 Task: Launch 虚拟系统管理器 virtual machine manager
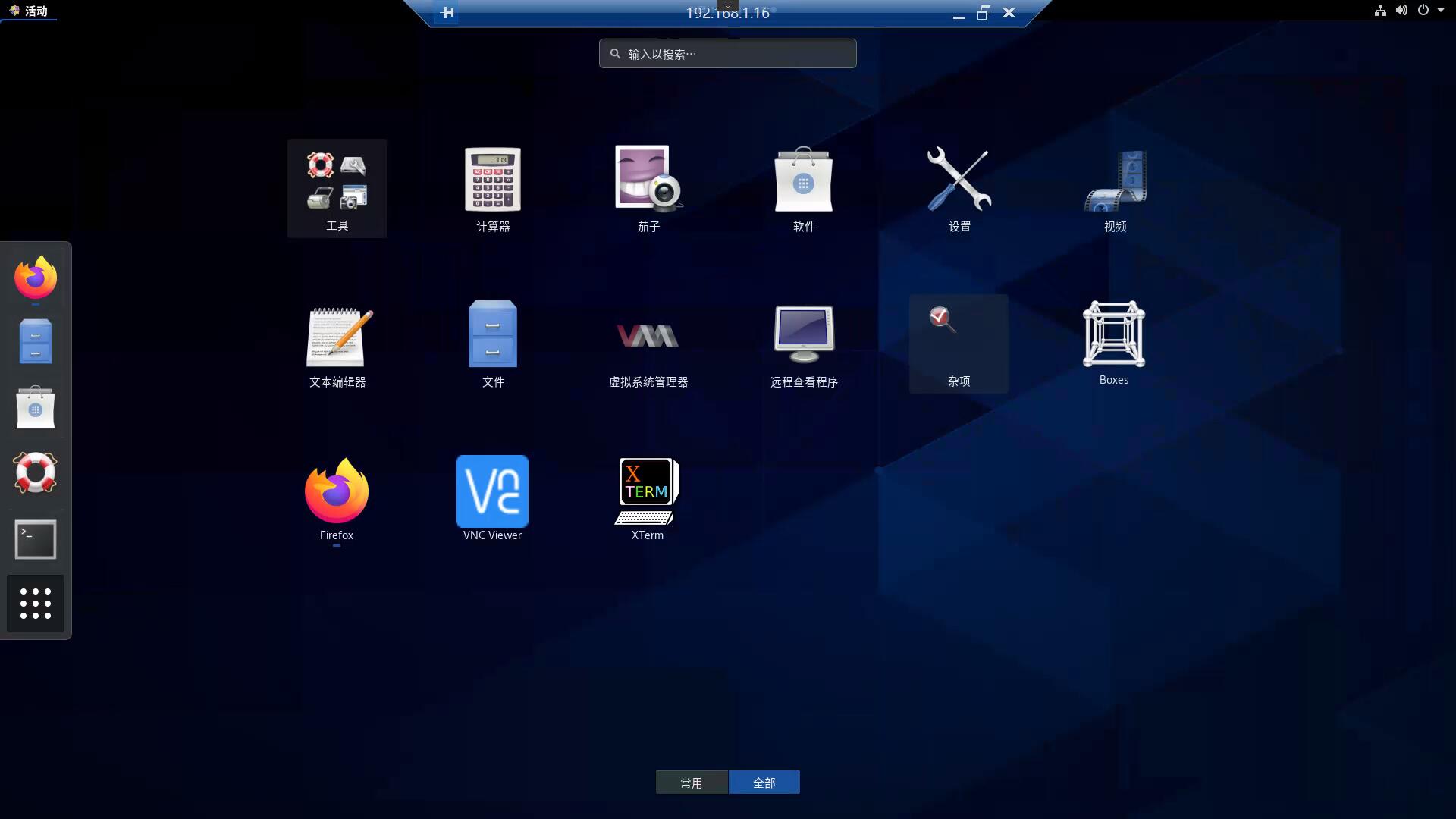click(648, 344)
